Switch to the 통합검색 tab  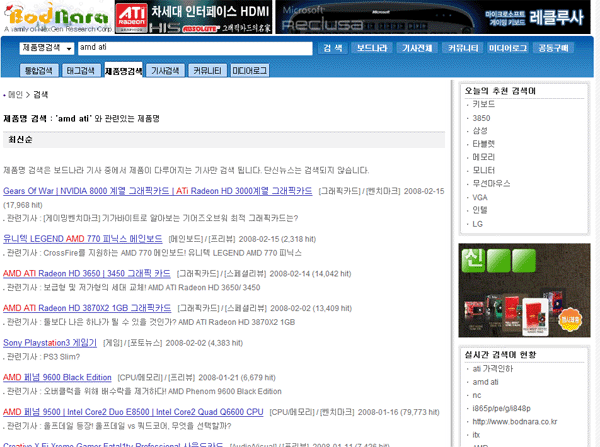(x=37, y=70)
